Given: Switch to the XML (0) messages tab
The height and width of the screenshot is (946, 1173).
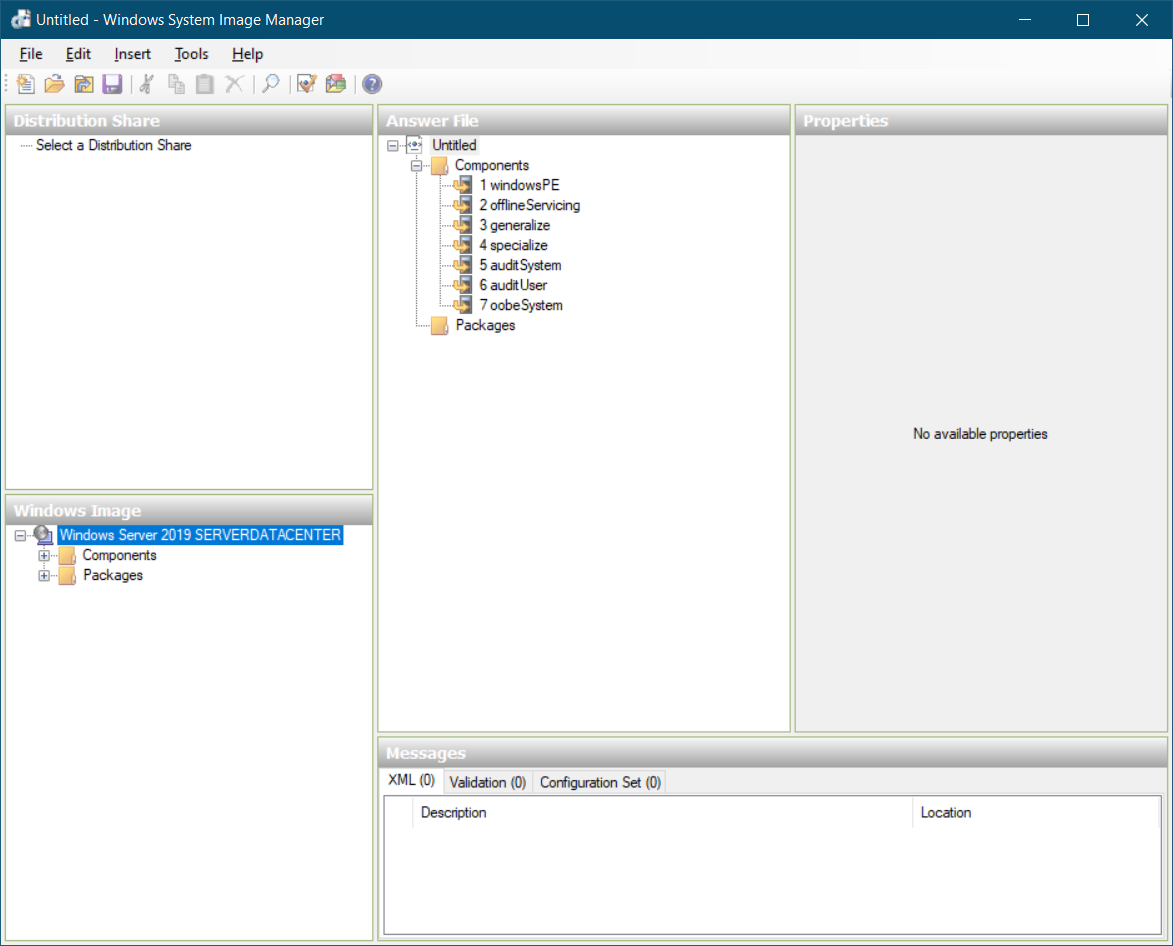Looking at the screenshot, I should coord(411,781).
